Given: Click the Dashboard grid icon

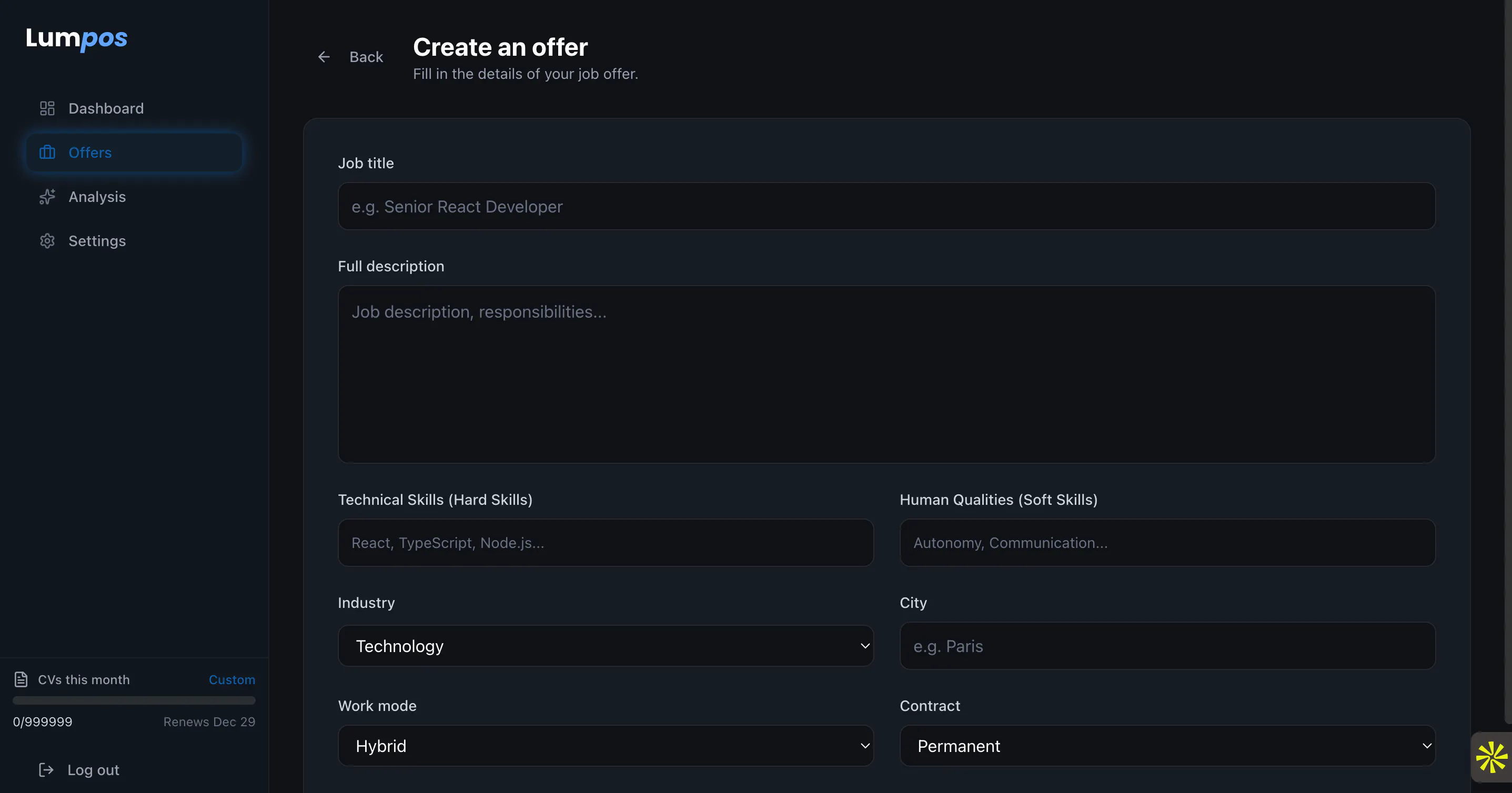Looking at the screenshot, I should pyautogui.click(x=47, y=108).
